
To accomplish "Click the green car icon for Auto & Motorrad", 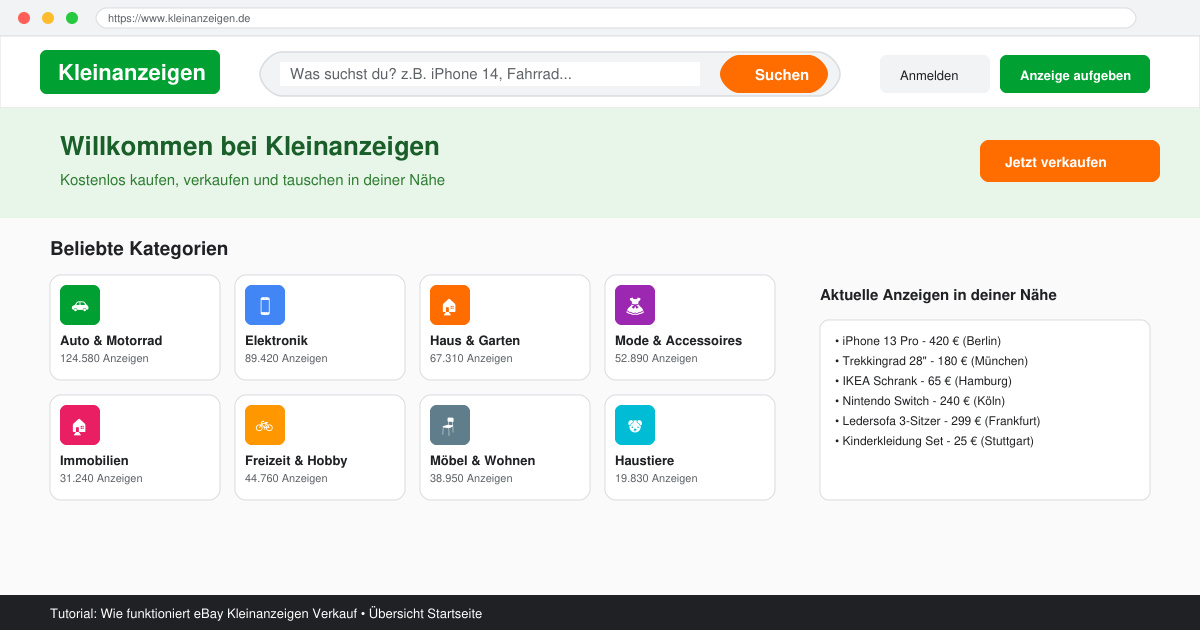I will (80, 305).
